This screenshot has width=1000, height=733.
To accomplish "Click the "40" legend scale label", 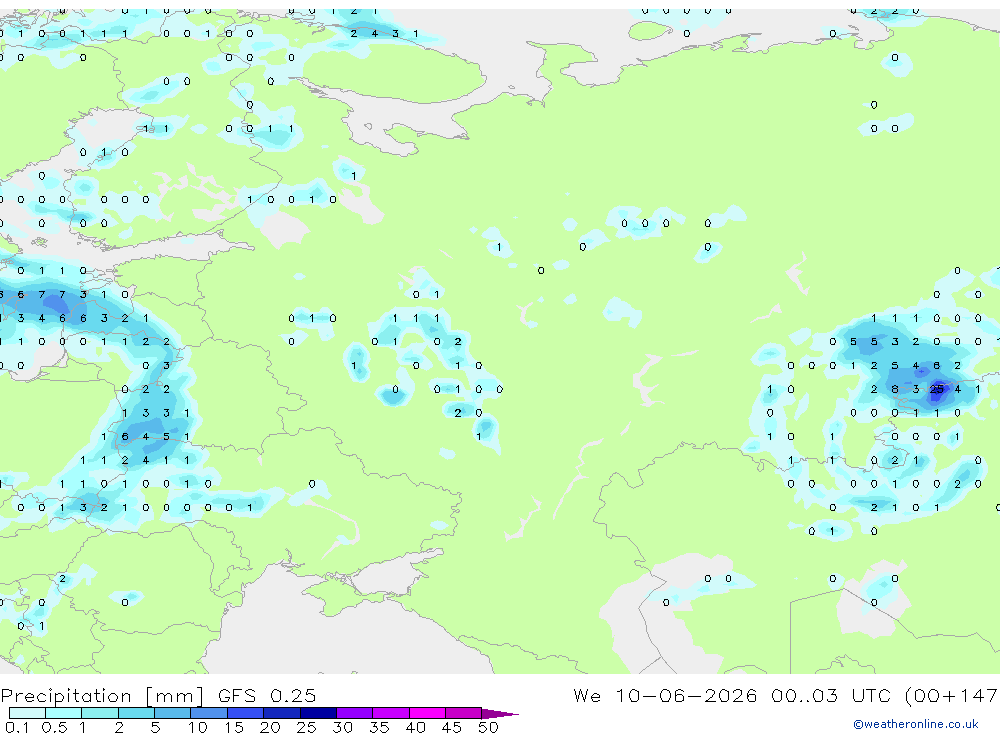I will pos(416,727).
